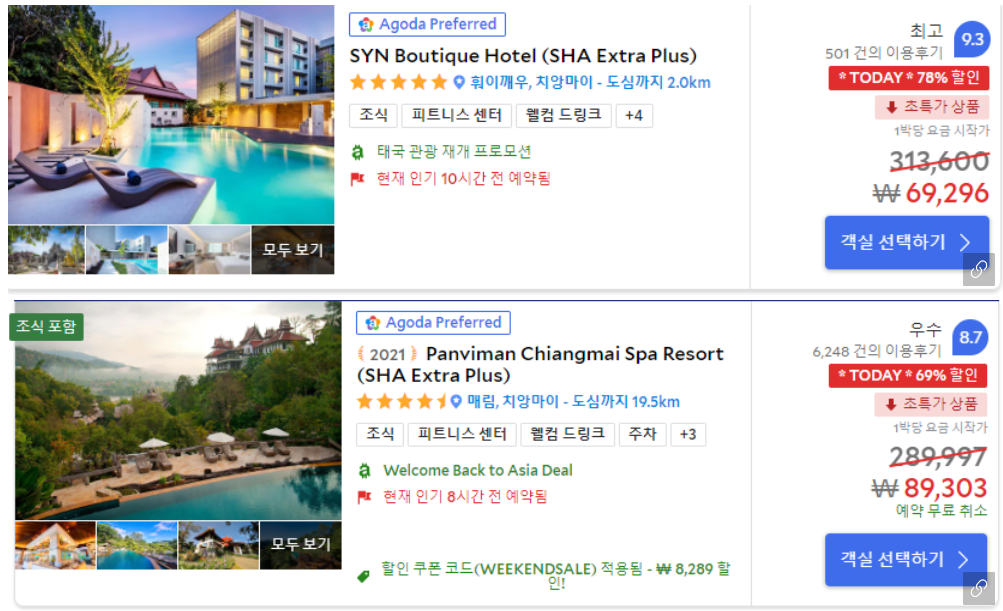This screenshot has height=611, width=1003.
Task: Click 주차 amenity tag on Panviman card
Action: pyautogui.click(x=642, y=434)
